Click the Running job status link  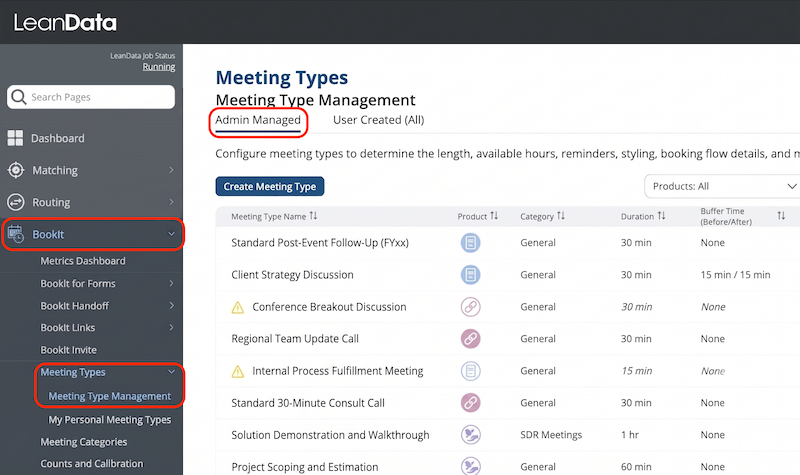159,67
